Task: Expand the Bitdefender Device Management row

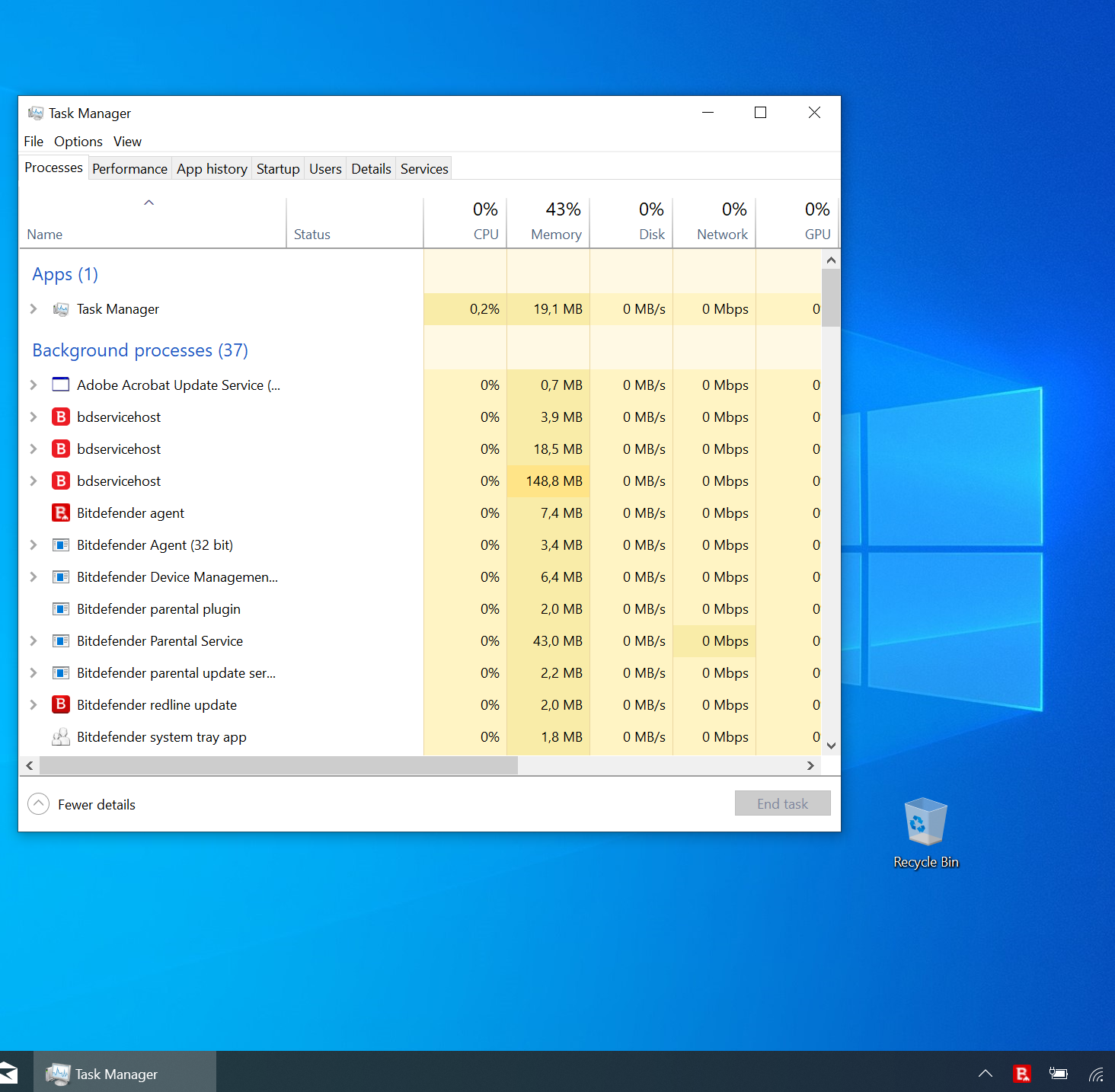Action: (x=34, y=577)
